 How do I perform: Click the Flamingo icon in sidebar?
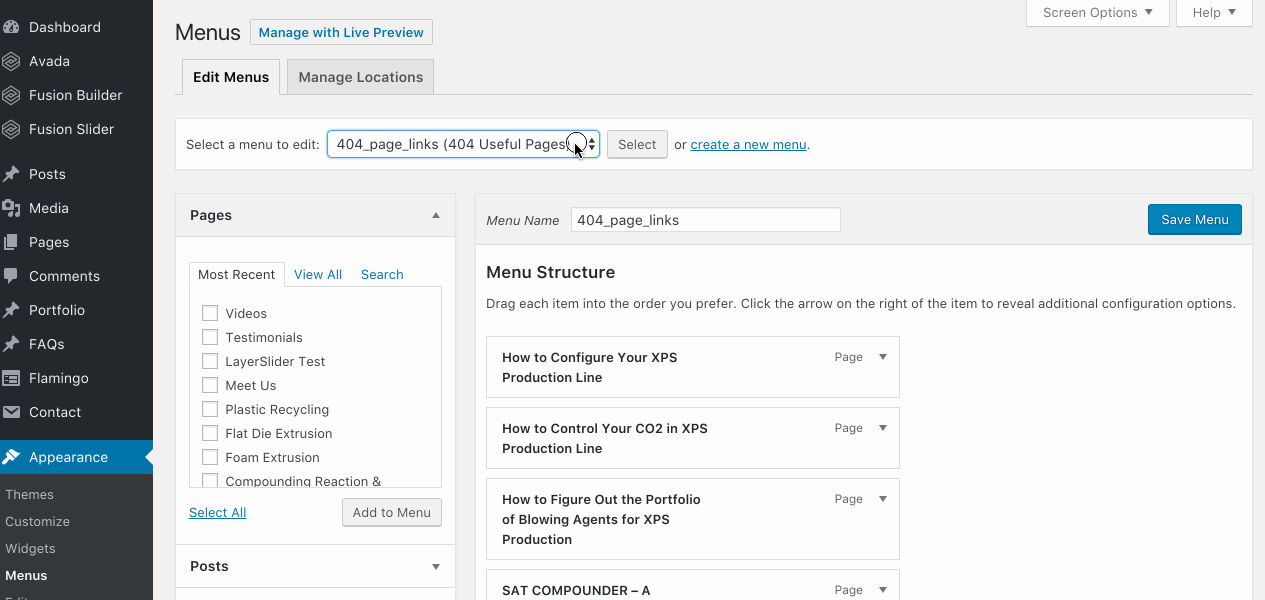(11, 378)
